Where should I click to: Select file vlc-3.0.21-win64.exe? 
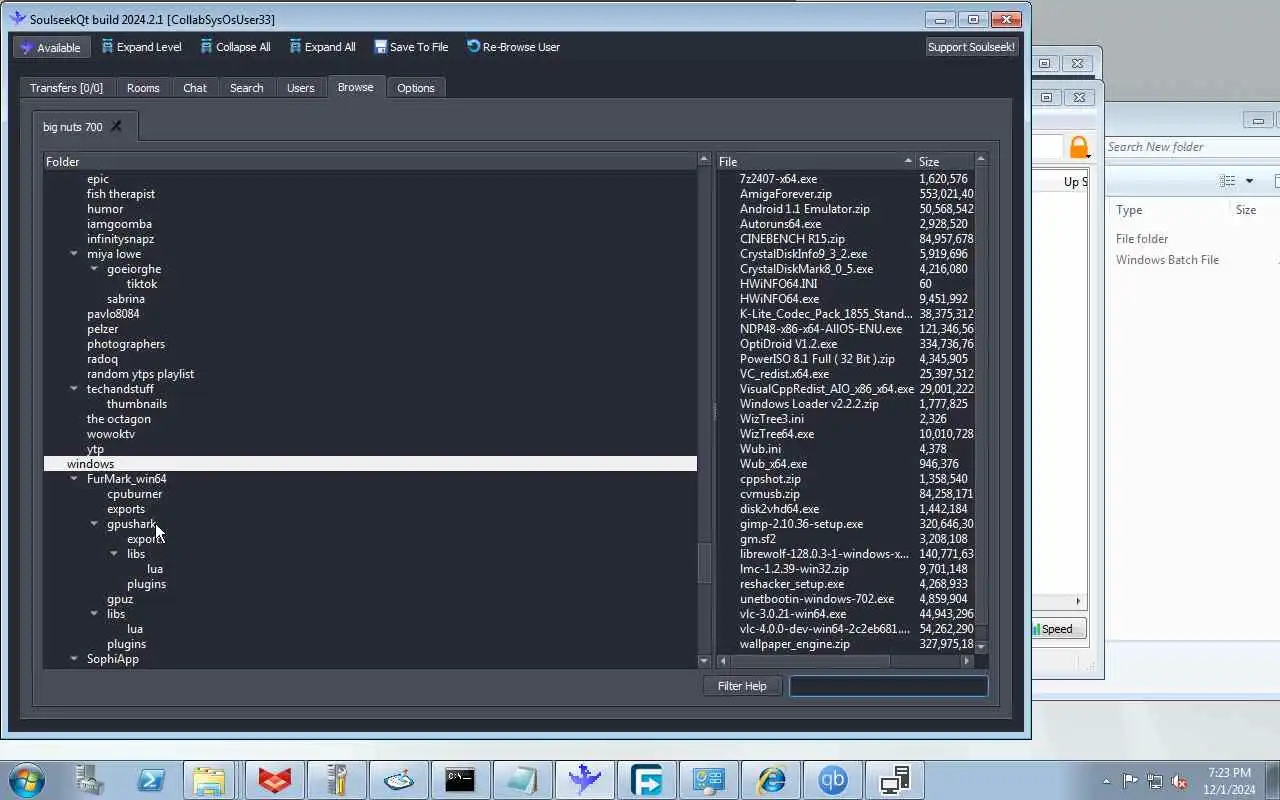pyautogui.click(x=792, y=614)
